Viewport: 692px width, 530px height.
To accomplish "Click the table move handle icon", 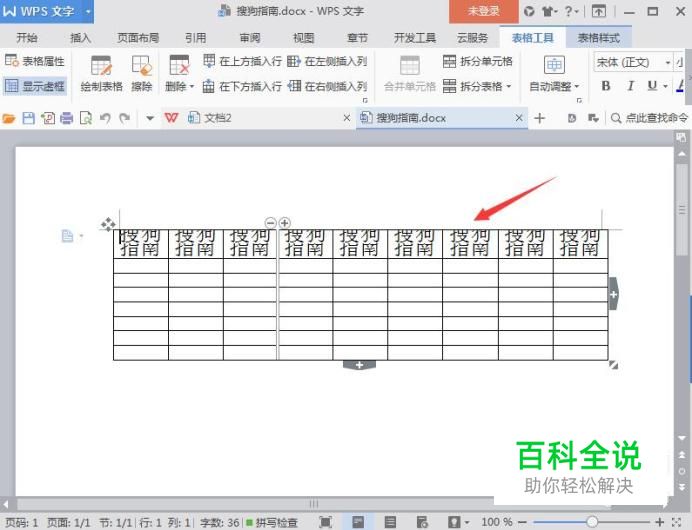I will click(108, 224).
